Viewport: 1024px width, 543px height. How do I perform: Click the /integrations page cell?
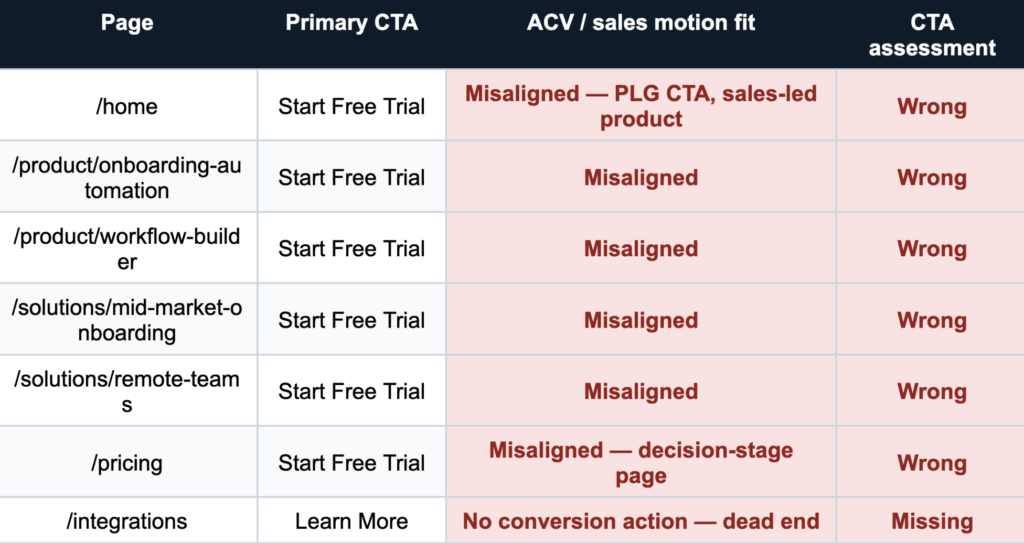tap(127, 521)
